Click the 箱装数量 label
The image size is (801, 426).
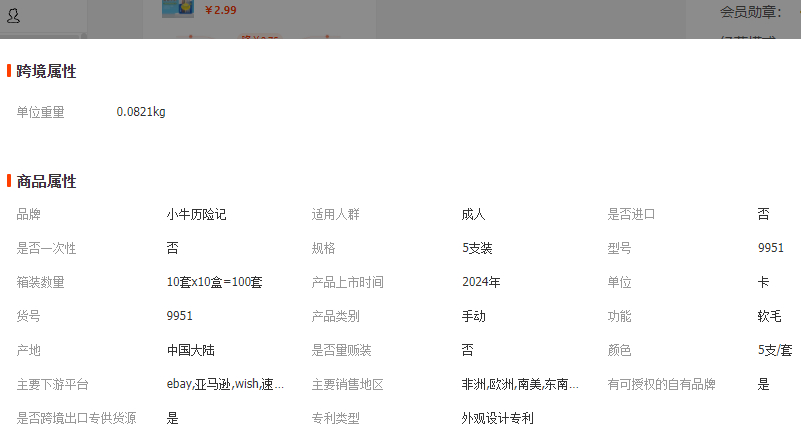[x=40, y=282]
